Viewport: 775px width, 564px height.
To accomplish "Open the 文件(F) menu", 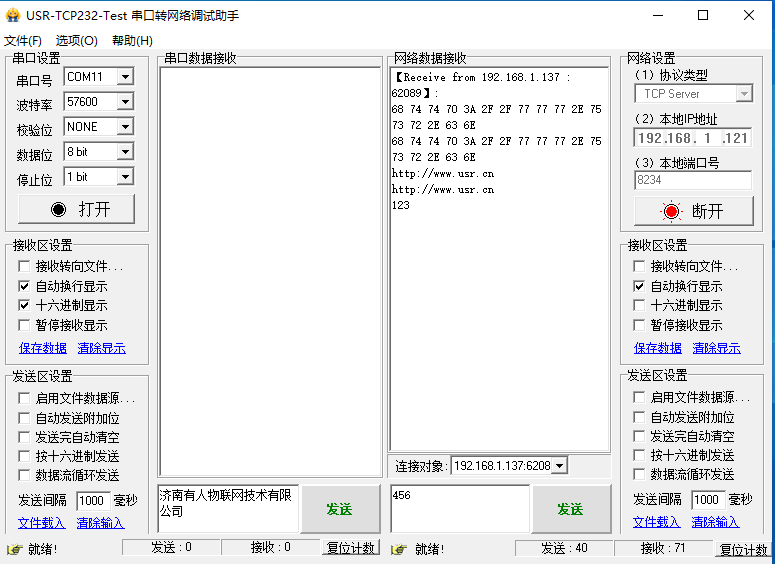I will click(23, 41).
